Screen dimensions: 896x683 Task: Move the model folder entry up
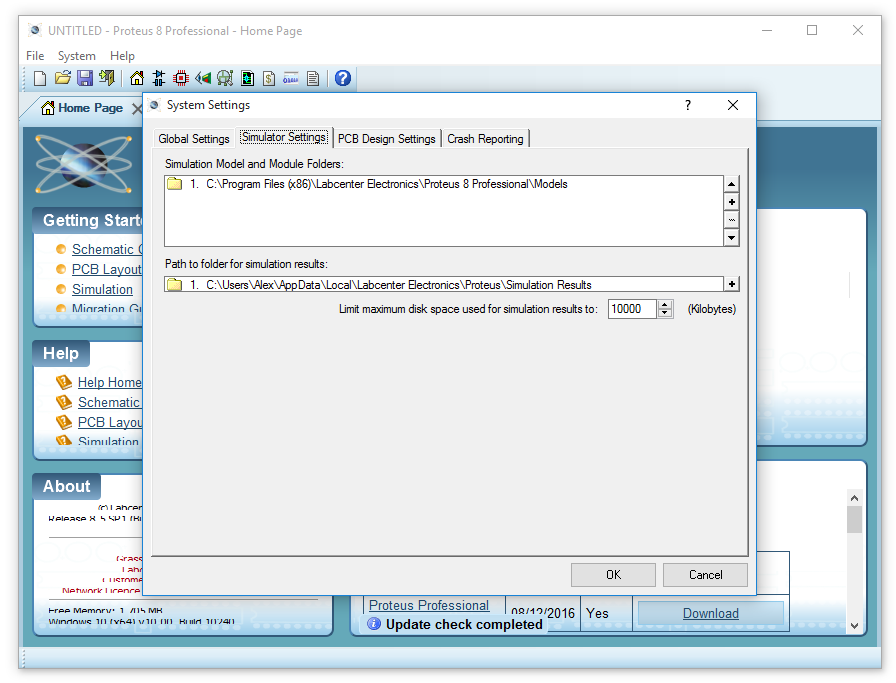(732, 184)
